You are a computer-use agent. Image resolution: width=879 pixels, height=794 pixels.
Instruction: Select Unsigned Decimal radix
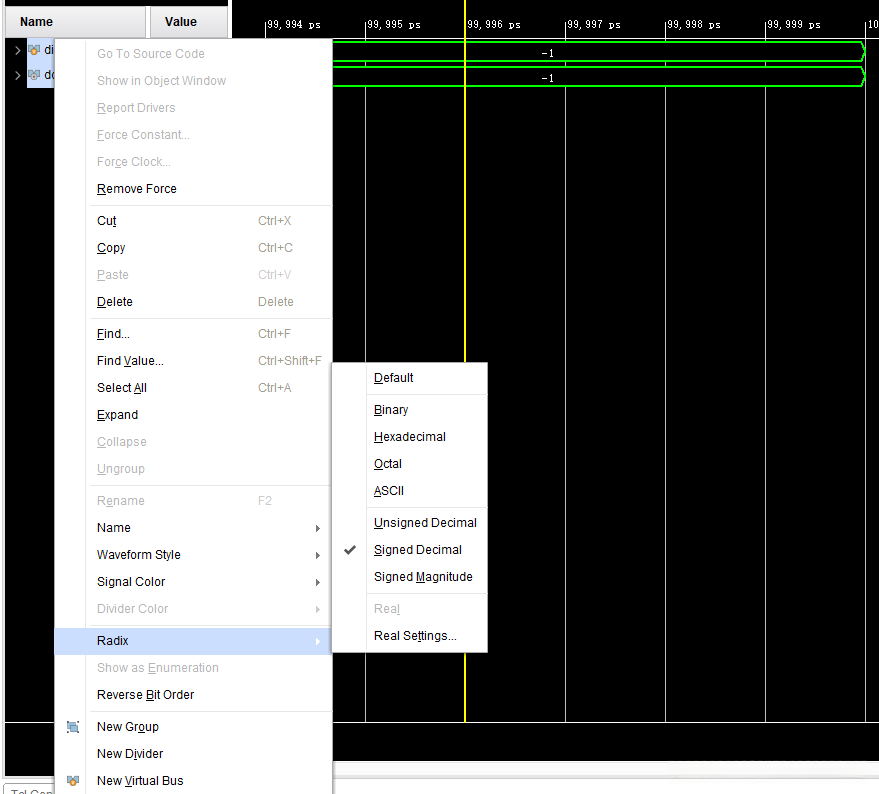click(x=410, y=523)
